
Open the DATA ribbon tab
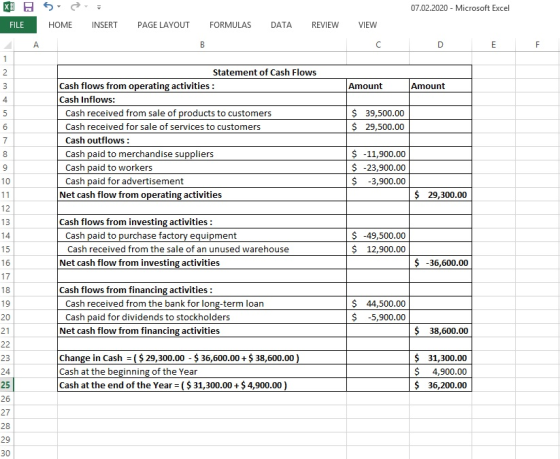[281, 25]
